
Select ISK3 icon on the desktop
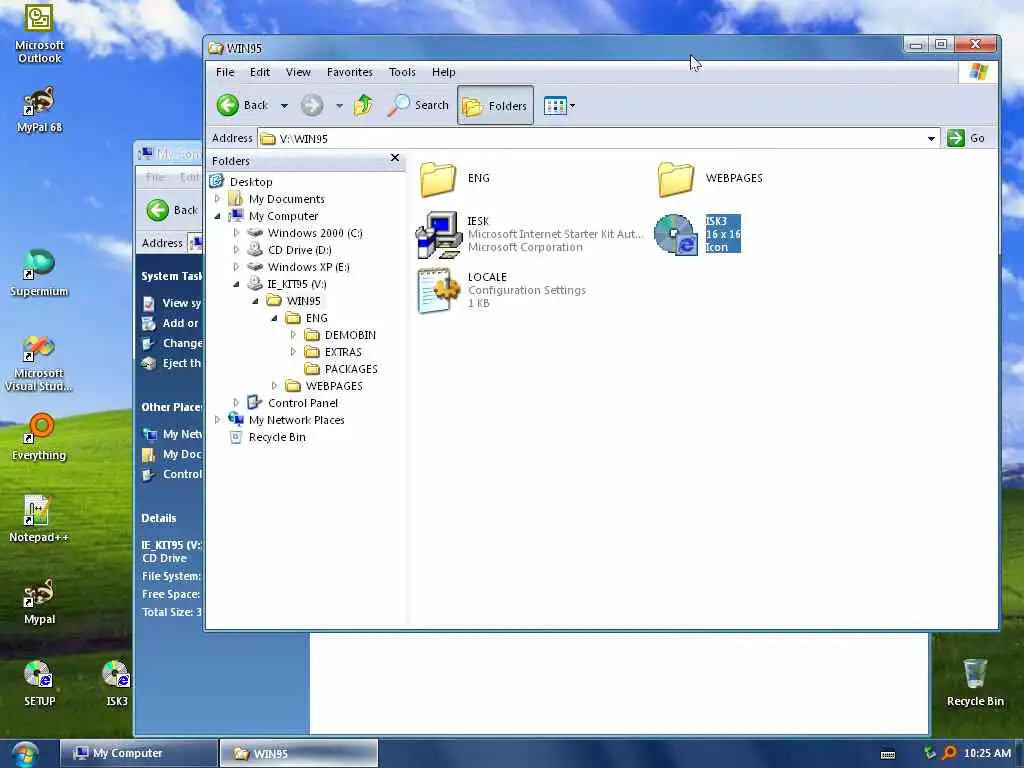pyautogui.click(x=117, y=682)
